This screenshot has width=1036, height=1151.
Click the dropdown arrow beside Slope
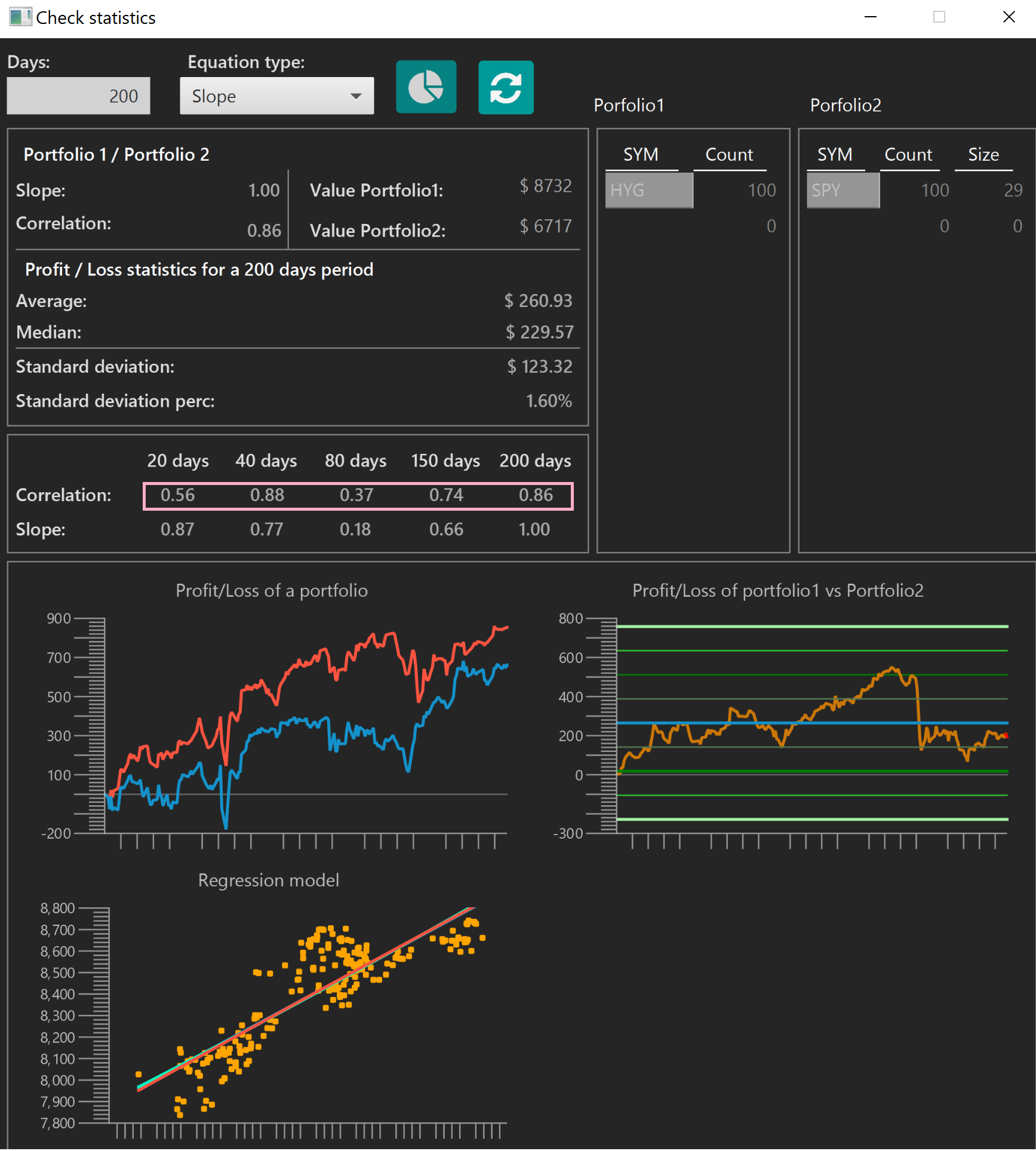tap(356, 96)
